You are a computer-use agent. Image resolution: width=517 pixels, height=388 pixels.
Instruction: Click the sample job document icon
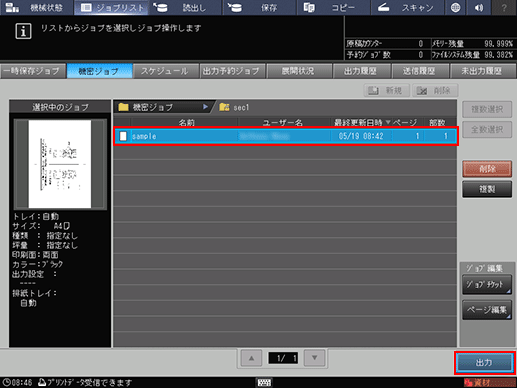click(x=123, y=136)
